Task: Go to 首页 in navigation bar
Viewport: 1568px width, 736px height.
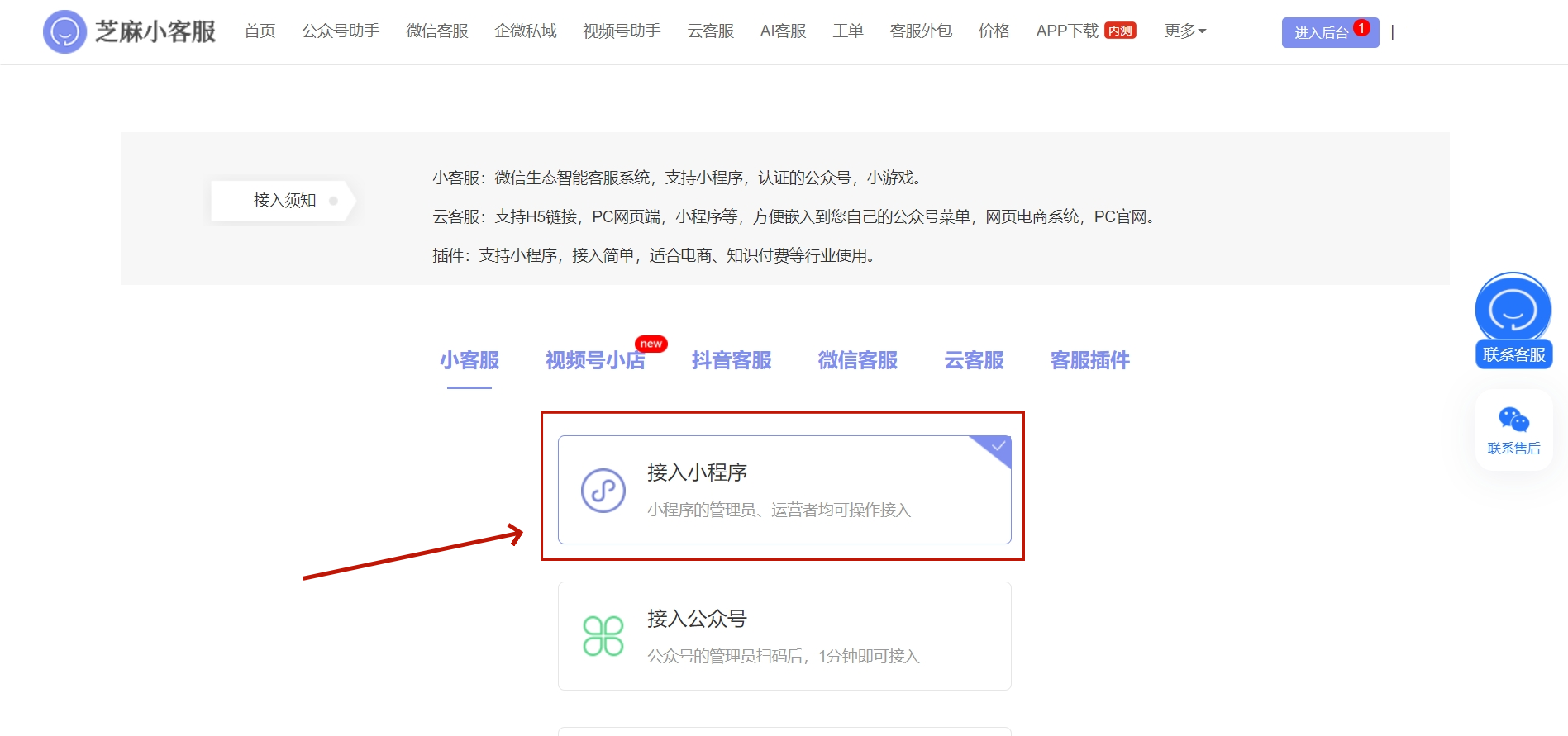Action: point(260,31)
